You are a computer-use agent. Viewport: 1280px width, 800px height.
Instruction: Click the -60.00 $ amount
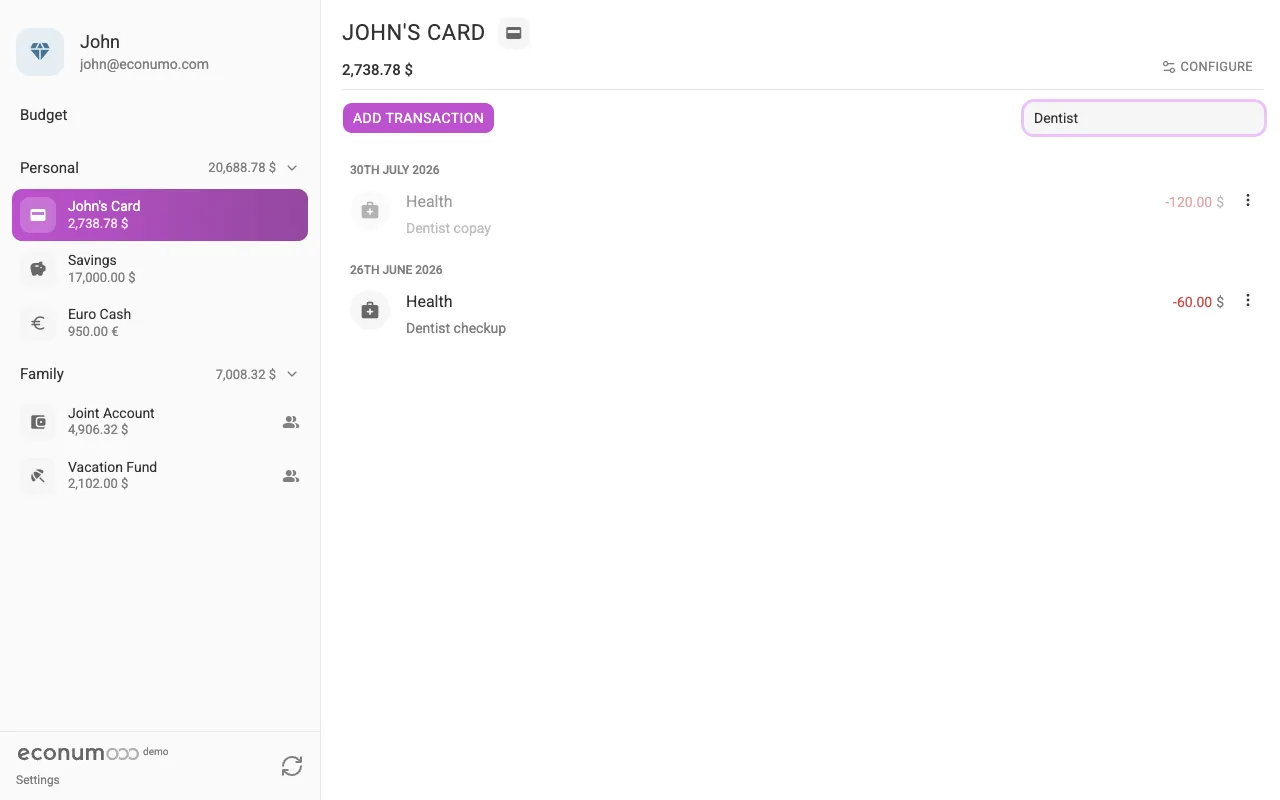[x=1198, y=302]
